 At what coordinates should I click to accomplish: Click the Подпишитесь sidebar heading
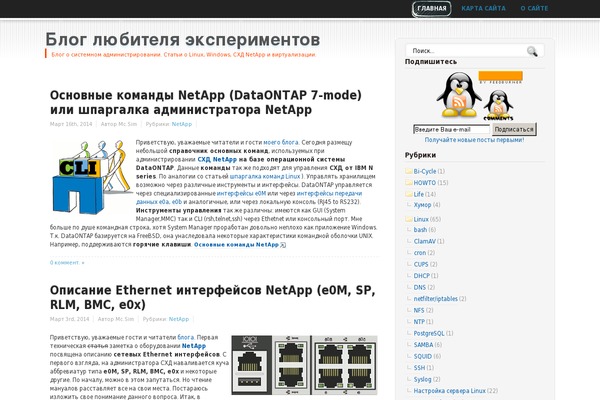(x=431, y=61)
